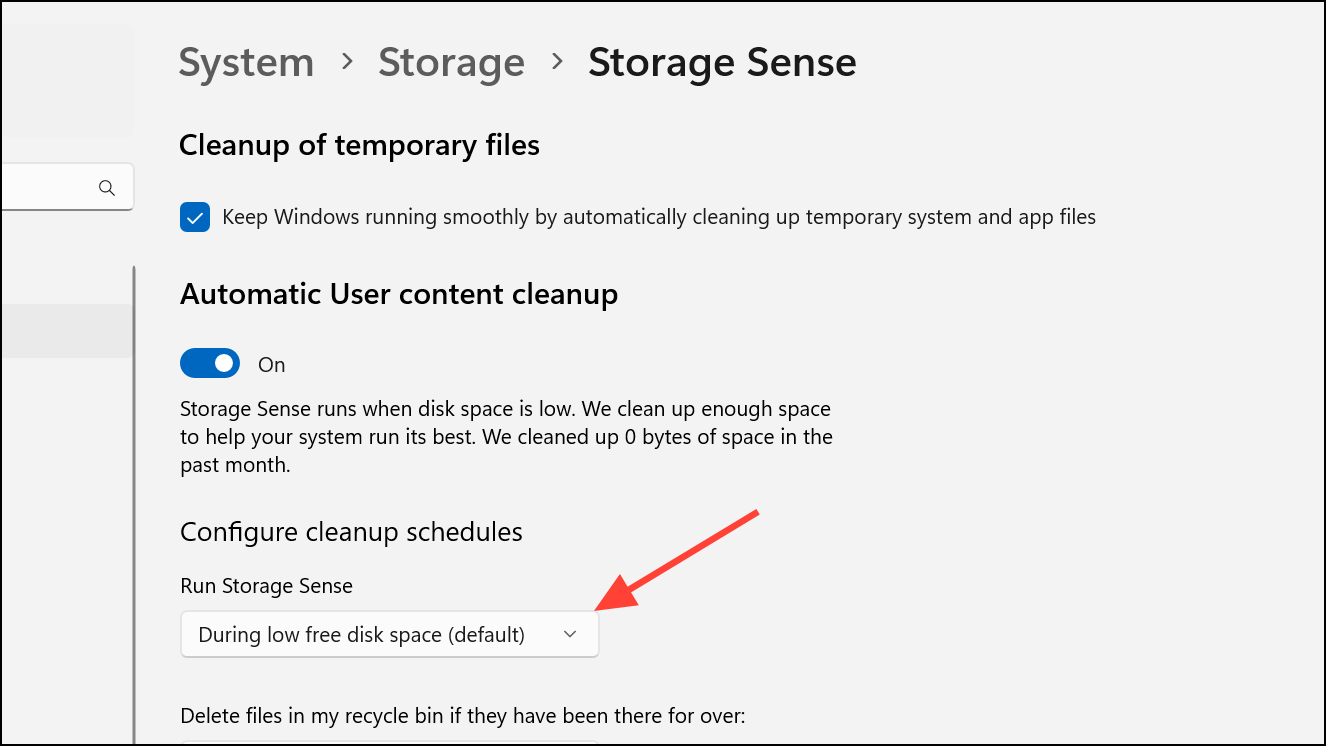1326x746 pixels.
Task: Click the chevron between System and Storage
Action: [x=347, y=62]
